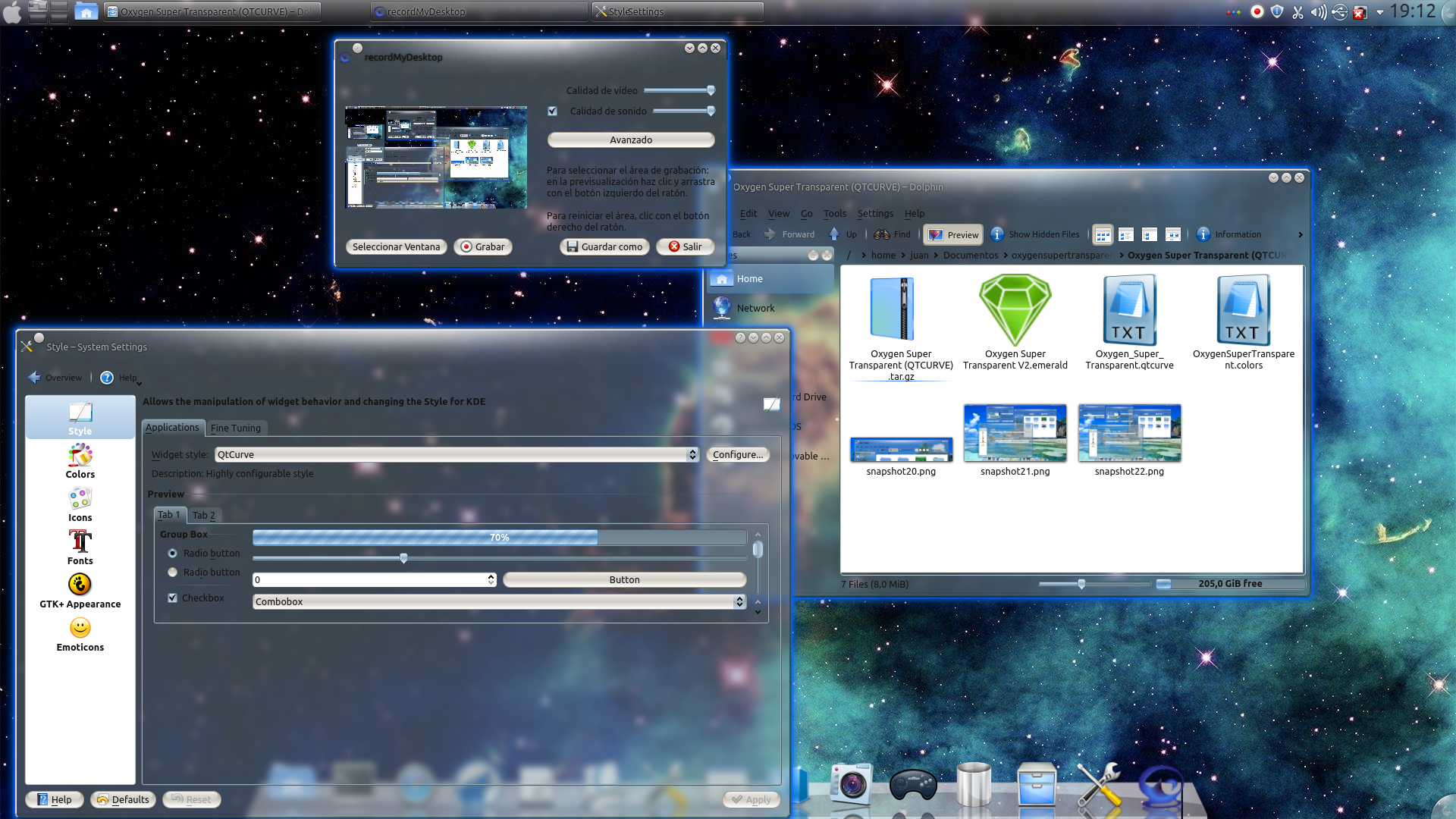This screenshot has width=1456, height=819.
Task: Click Seleccionar Ventana button
Action: pos(396,246)
